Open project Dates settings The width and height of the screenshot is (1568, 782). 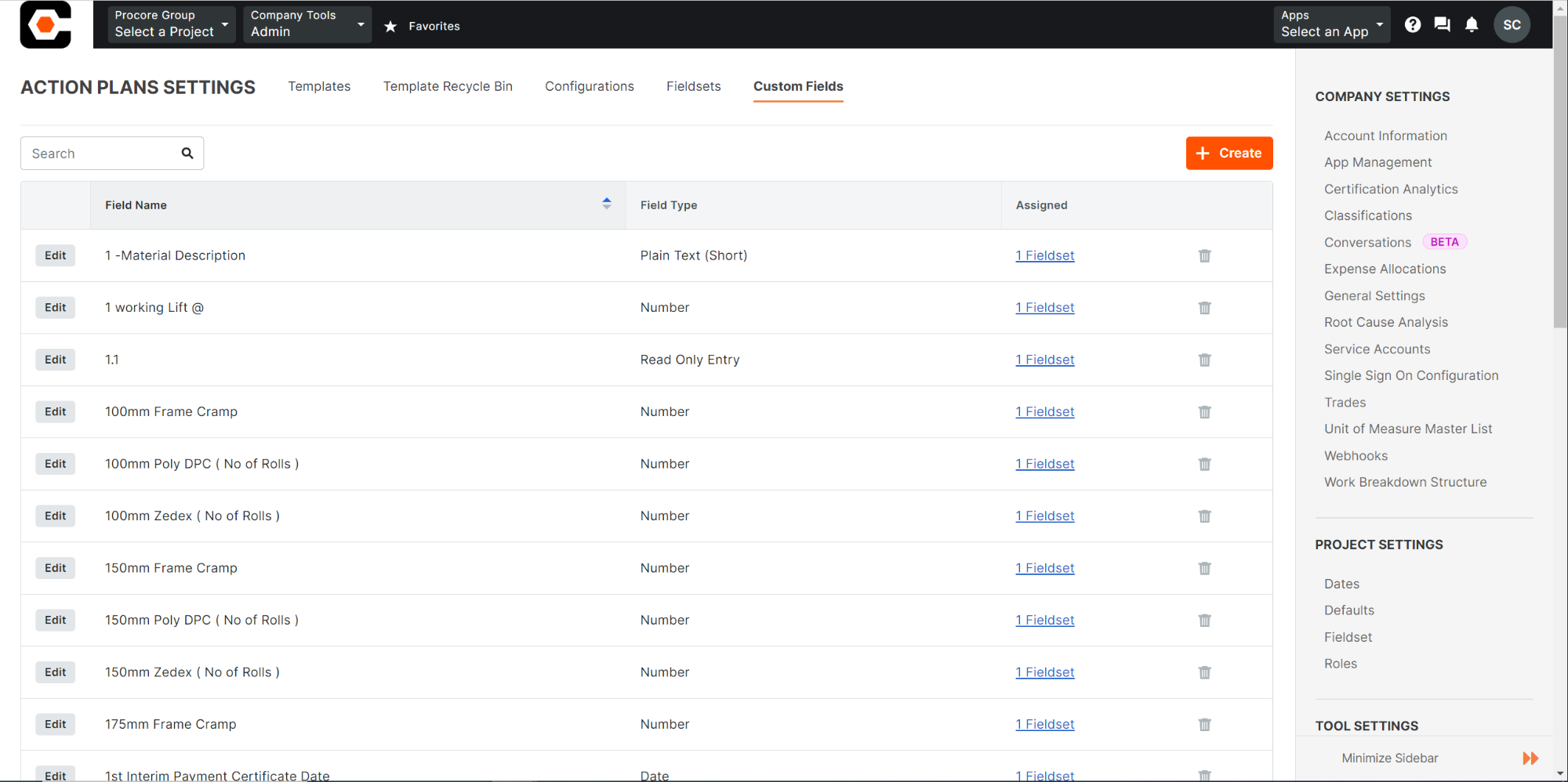pos(1341,584)
